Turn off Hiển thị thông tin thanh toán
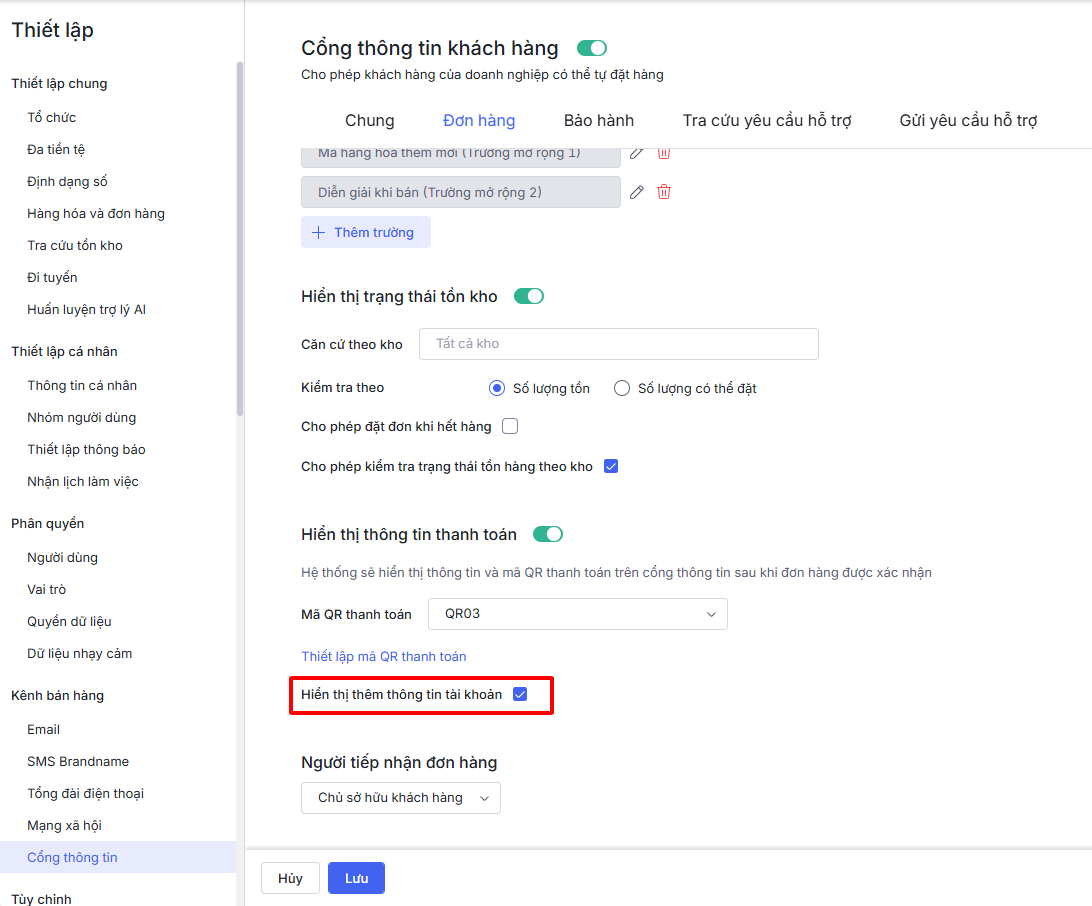Viewport: 1092px width, 906px height. [x=548, y=534]
